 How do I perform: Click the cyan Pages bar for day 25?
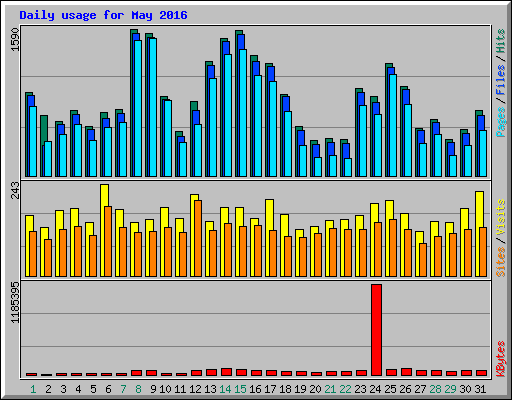pos(393,125)
